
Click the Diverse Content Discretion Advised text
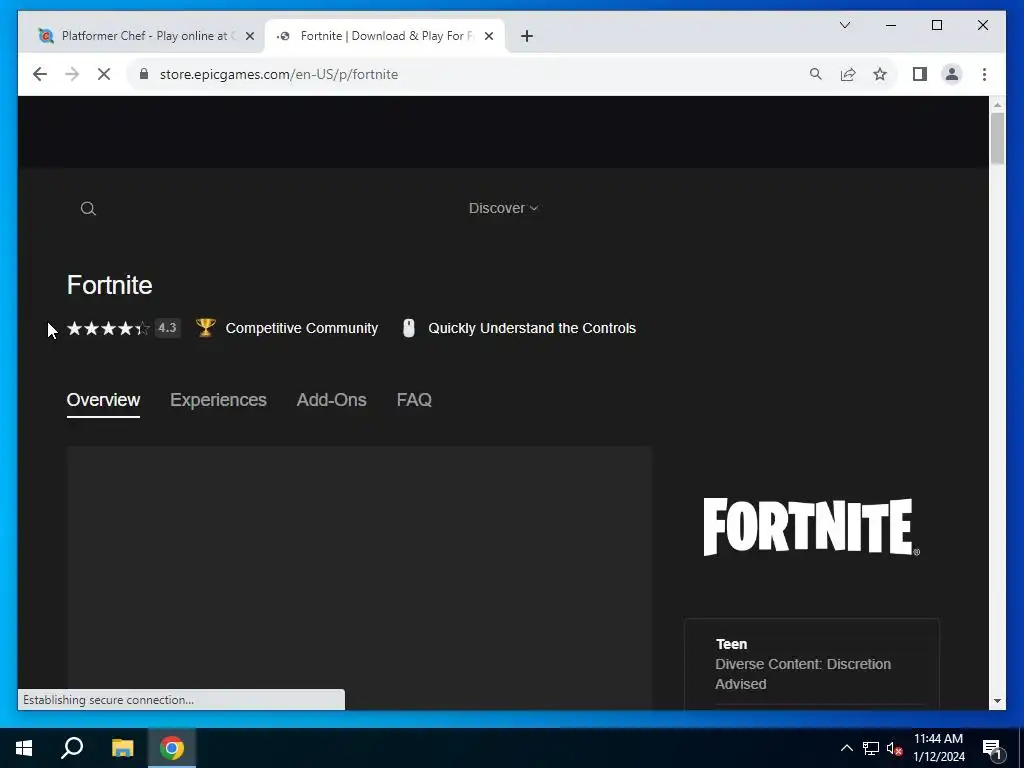point(803,674)
